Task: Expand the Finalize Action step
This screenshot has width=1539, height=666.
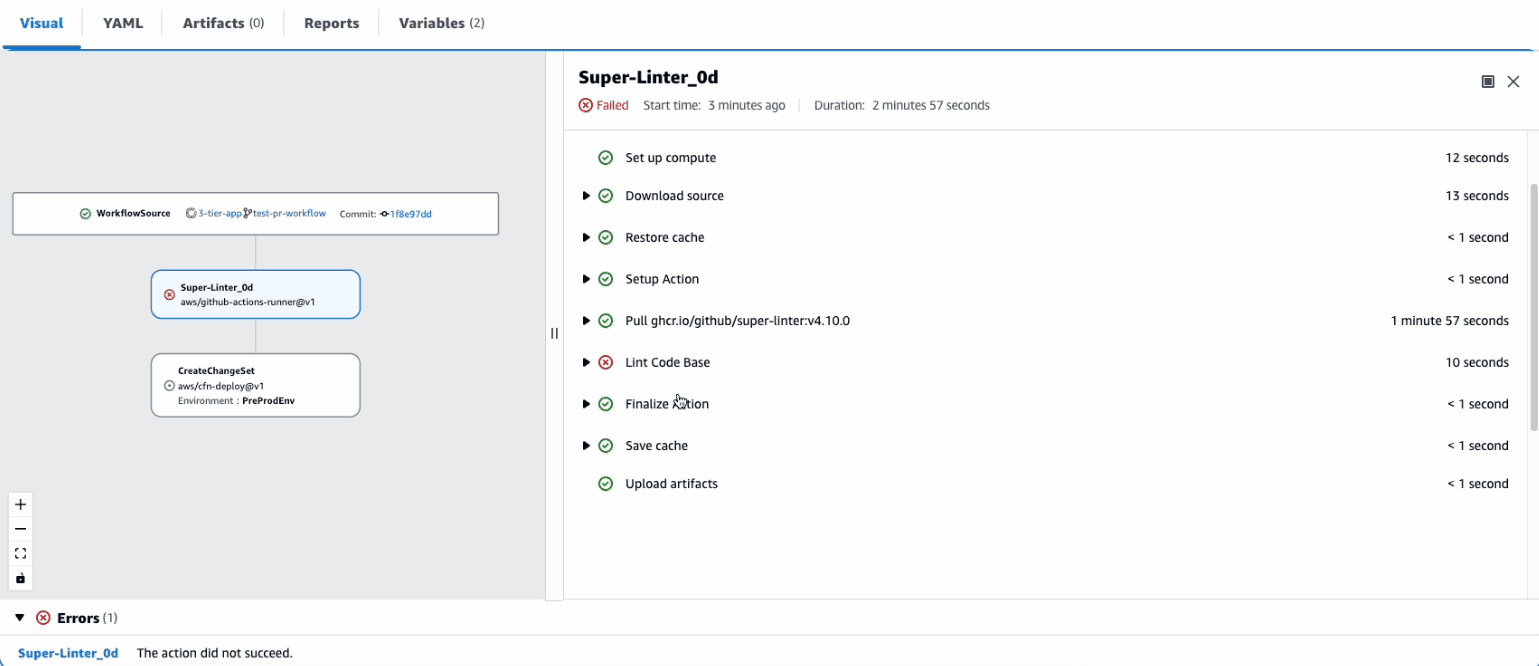Action: pos(586,404)
